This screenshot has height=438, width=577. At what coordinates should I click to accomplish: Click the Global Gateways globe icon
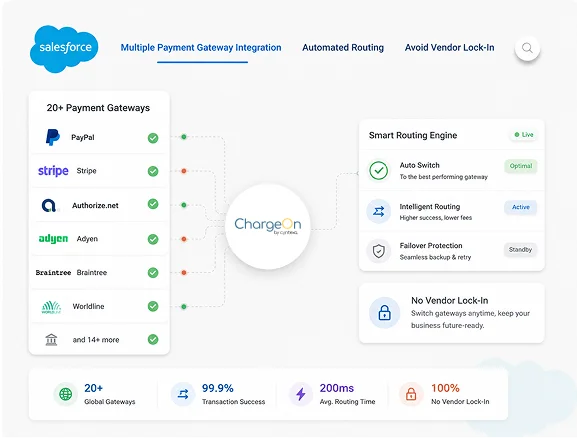pos(66,394)
